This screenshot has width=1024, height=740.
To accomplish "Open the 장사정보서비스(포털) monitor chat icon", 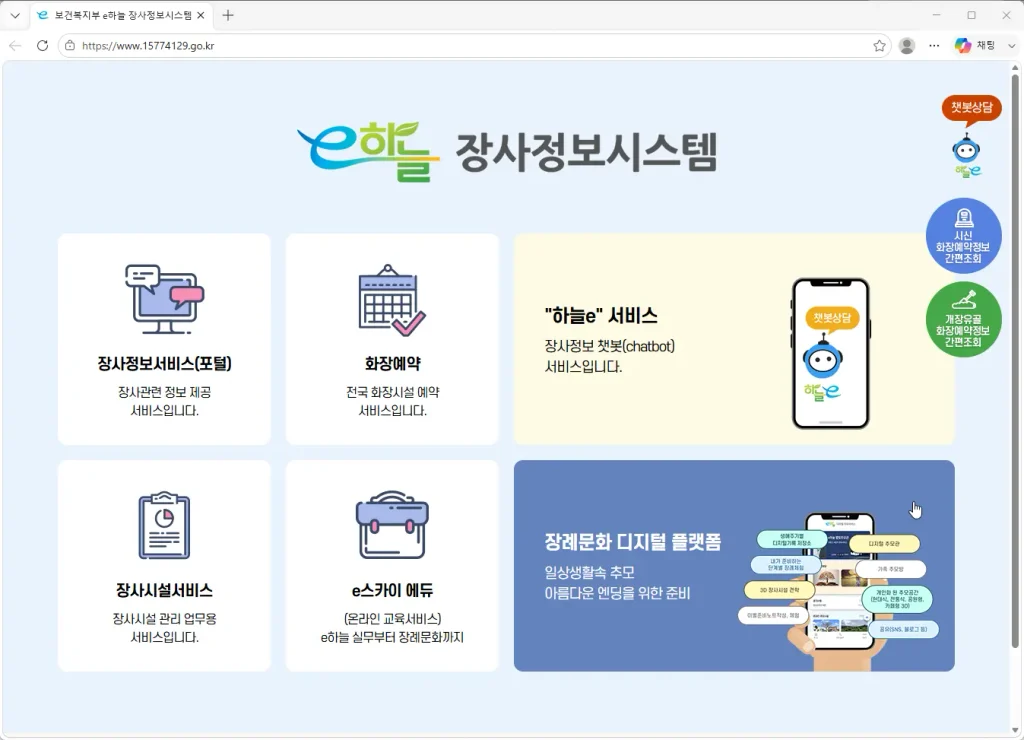I will coord(164,299).
